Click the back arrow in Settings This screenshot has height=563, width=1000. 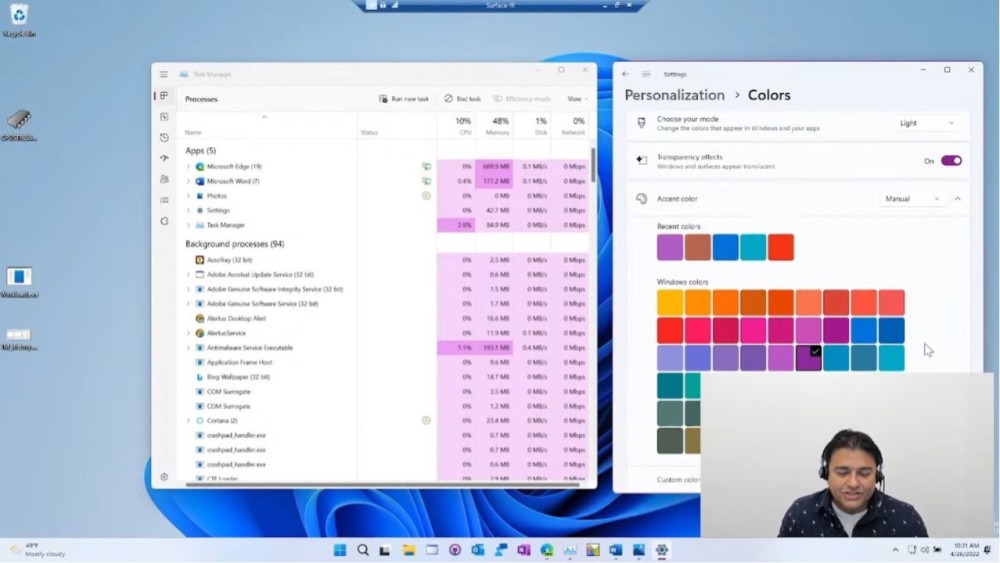(x=626, y=74)
